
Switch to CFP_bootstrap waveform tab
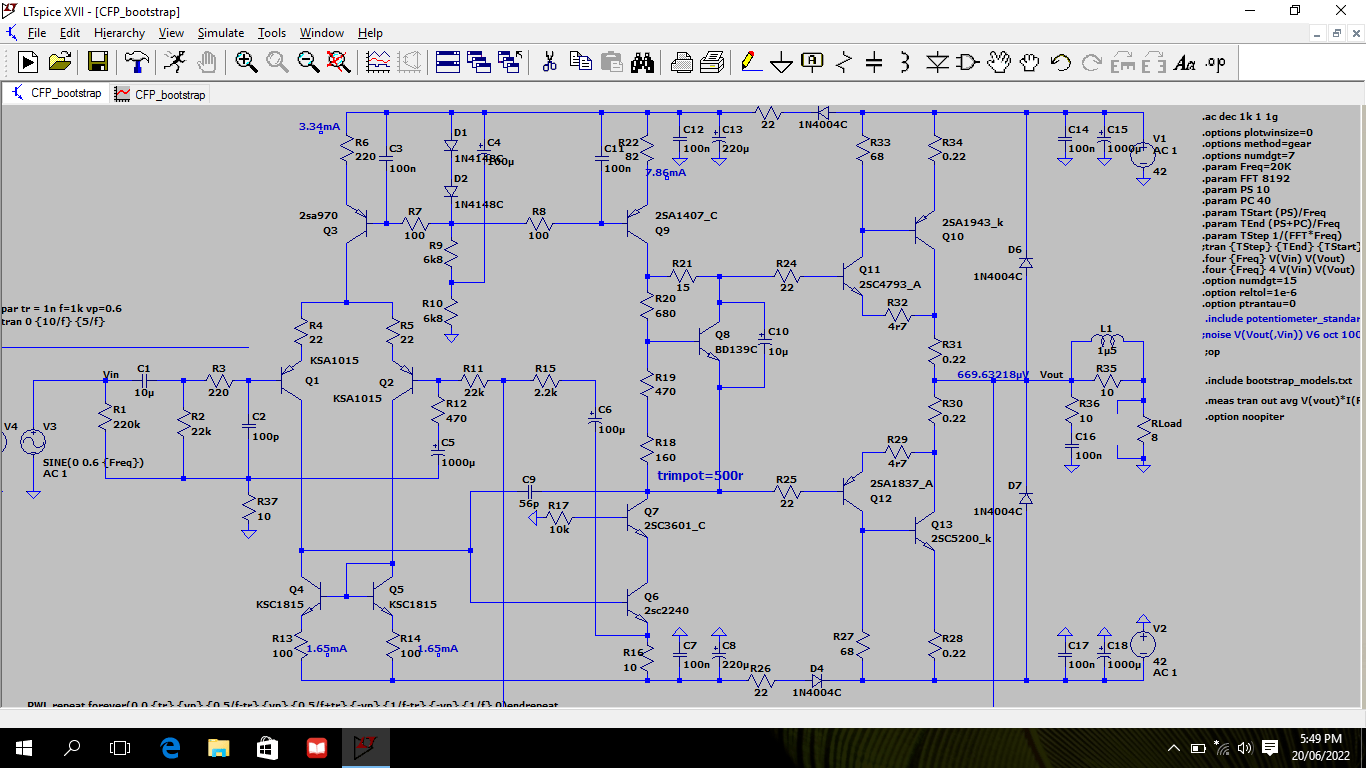pyautogui.click(x=160, y=94)
